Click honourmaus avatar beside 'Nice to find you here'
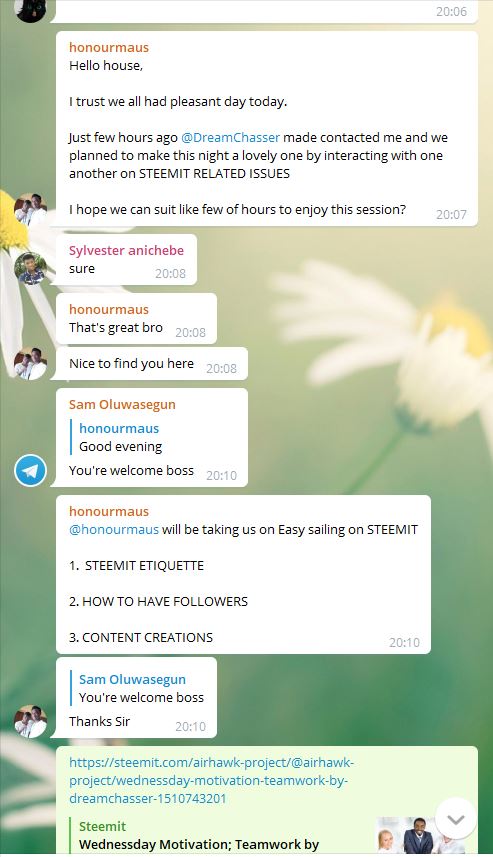 click(x=30, y=363)
